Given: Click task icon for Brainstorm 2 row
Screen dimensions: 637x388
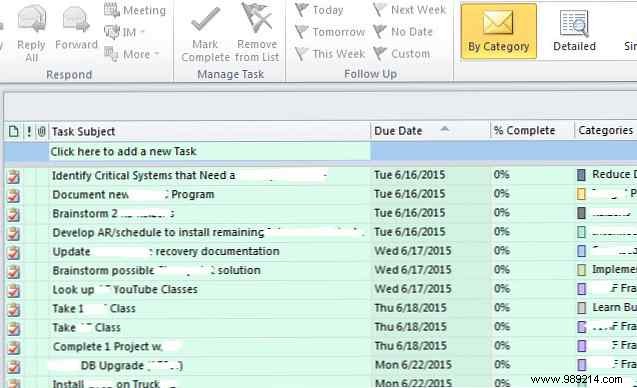Looking at the screenshot, I should [14, 215].
